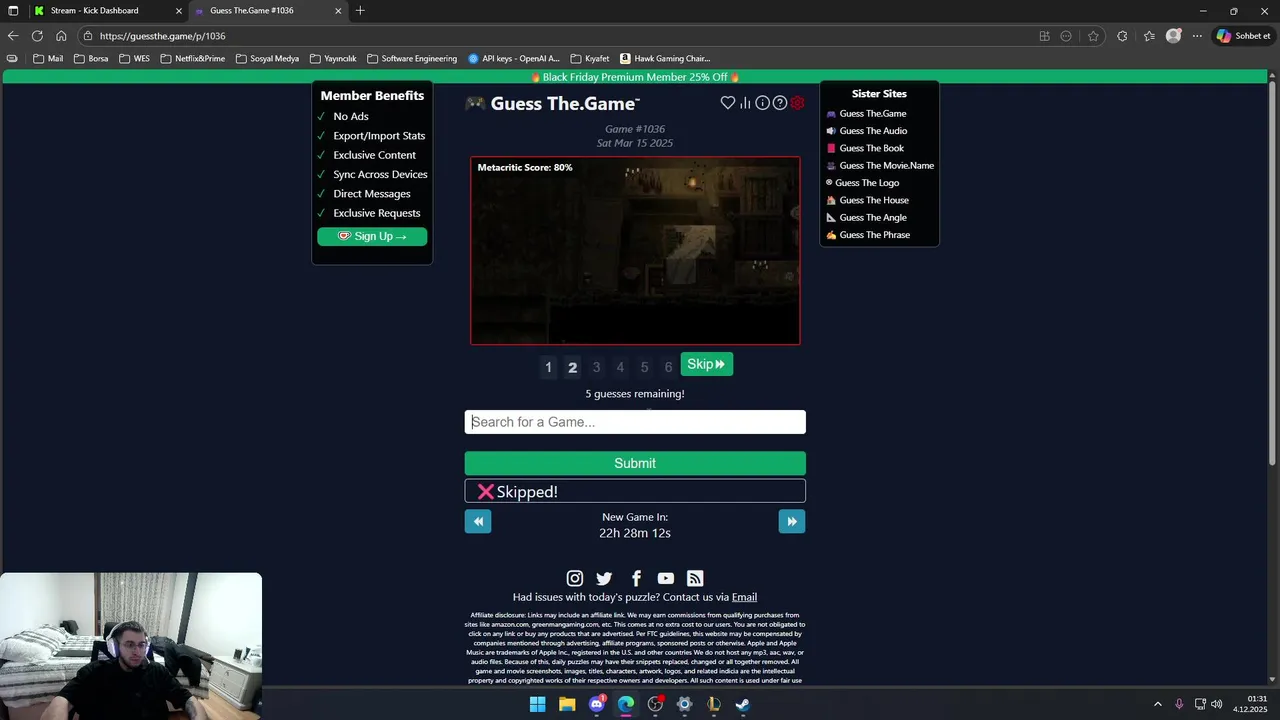Image resolution: width=1280 pixels, height=720 pixels.
Task: Go to next game with right arrows
Action: 792,521
